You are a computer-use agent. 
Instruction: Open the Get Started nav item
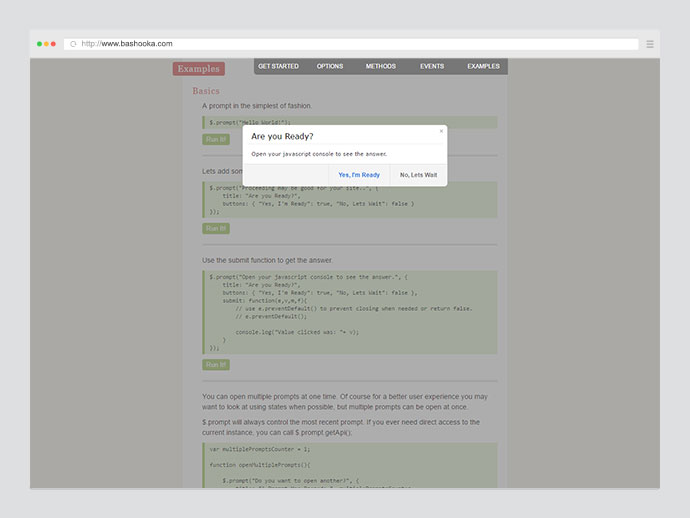click(x=278, y=66)
